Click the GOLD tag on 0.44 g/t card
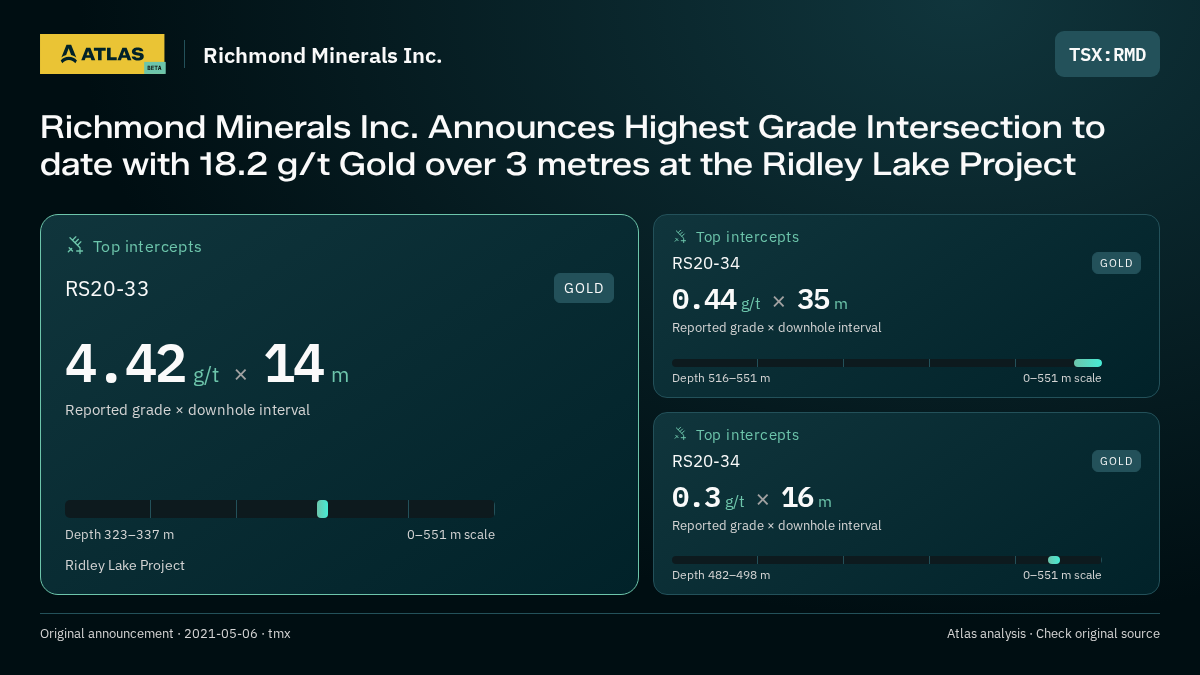 coord(1116,263)
